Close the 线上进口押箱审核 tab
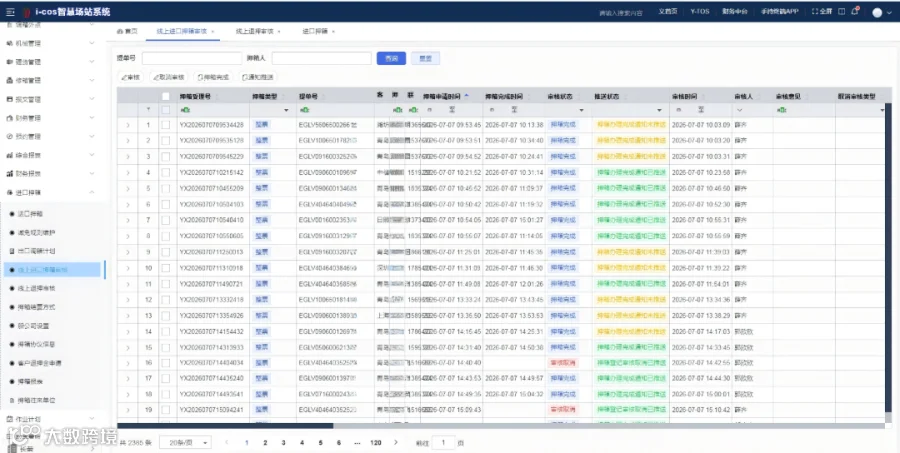This screenshot has width=900, height=453. [213, 31]
